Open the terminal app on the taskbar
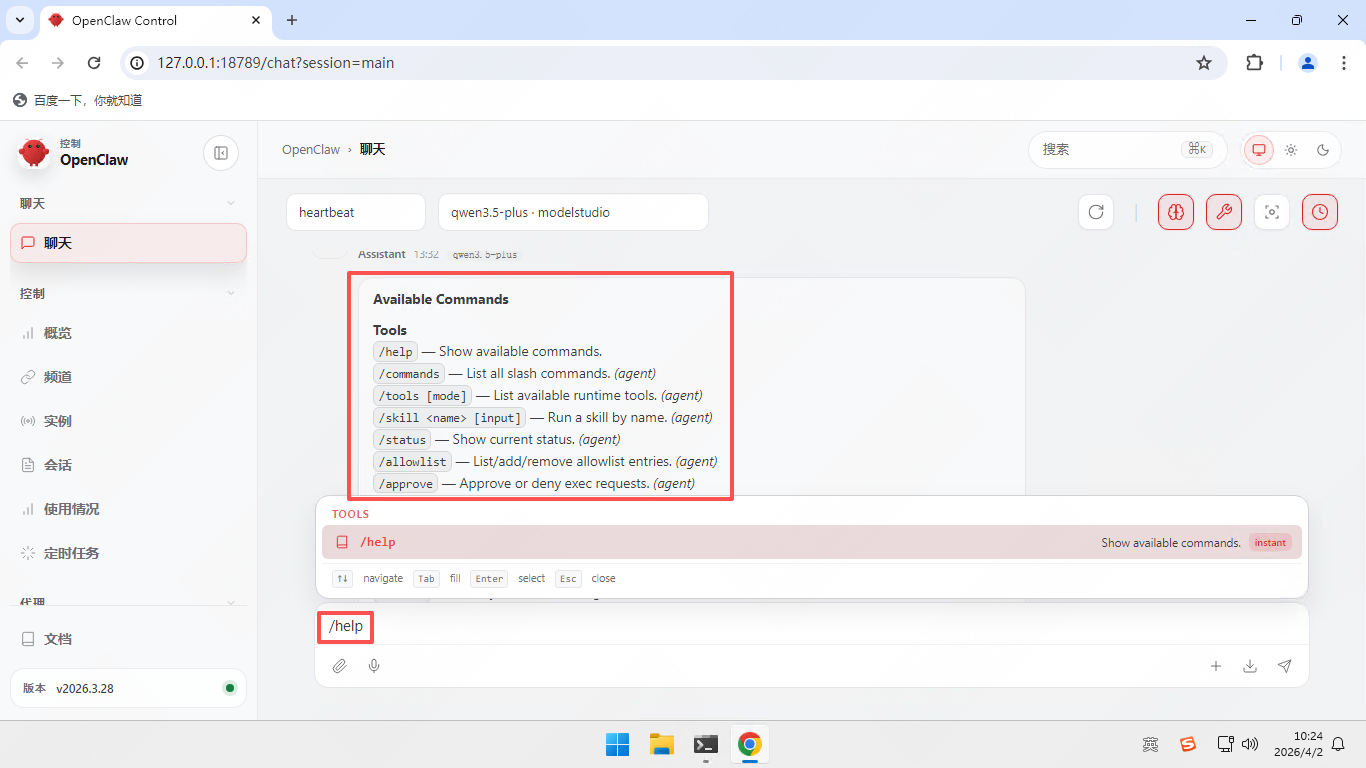The height and width of the screenshot is (768, 1366). pyautogui.click(x=706, y=744)
